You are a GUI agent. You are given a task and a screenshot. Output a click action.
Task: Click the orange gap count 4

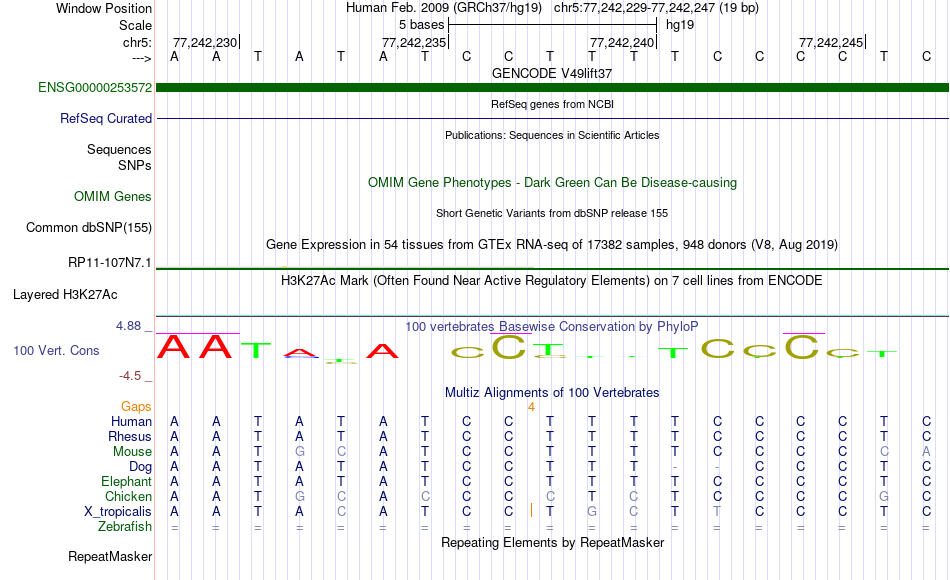(531, 407)
